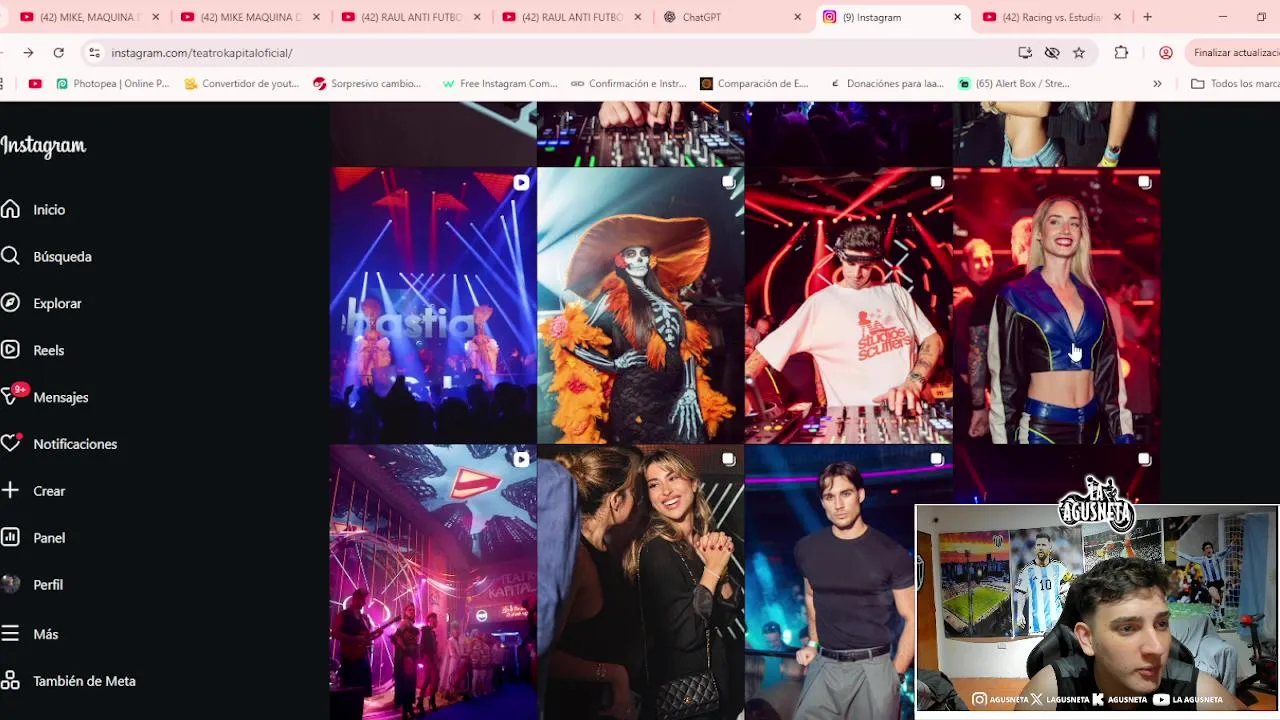
Task: Close the ChatGPT tab
Action: (x=797, y=17)
